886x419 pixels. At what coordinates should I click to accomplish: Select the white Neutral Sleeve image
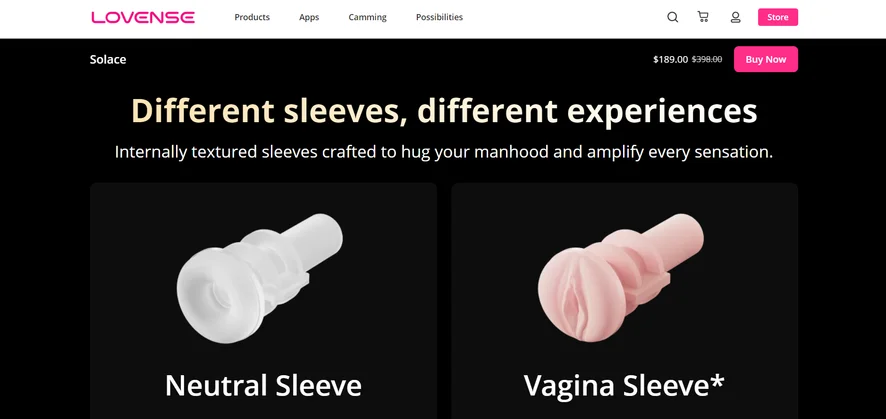(x=259, y=278)
